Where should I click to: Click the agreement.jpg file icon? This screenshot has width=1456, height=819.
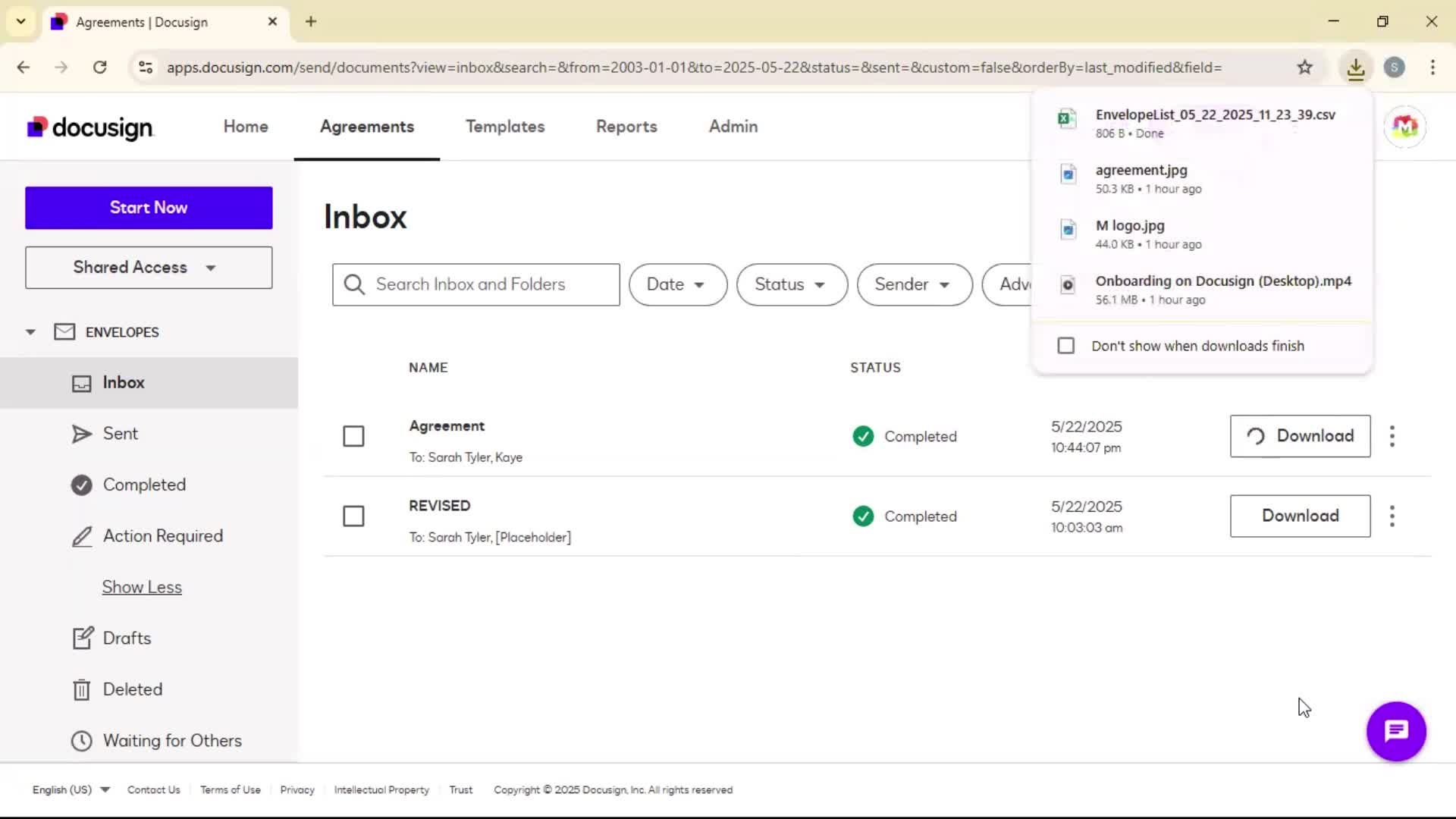1068,174
